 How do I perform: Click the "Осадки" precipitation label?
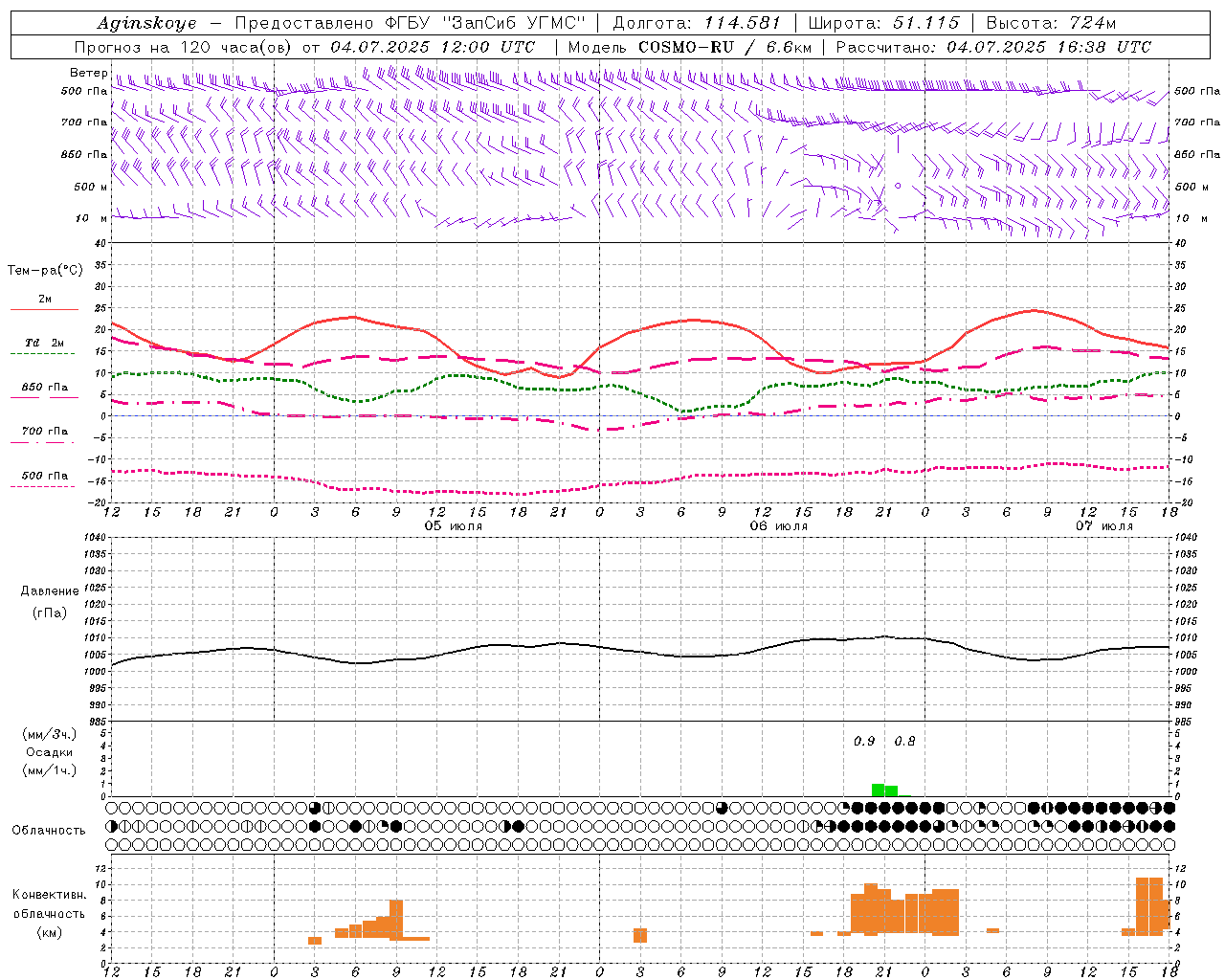(x=49, y=753)
